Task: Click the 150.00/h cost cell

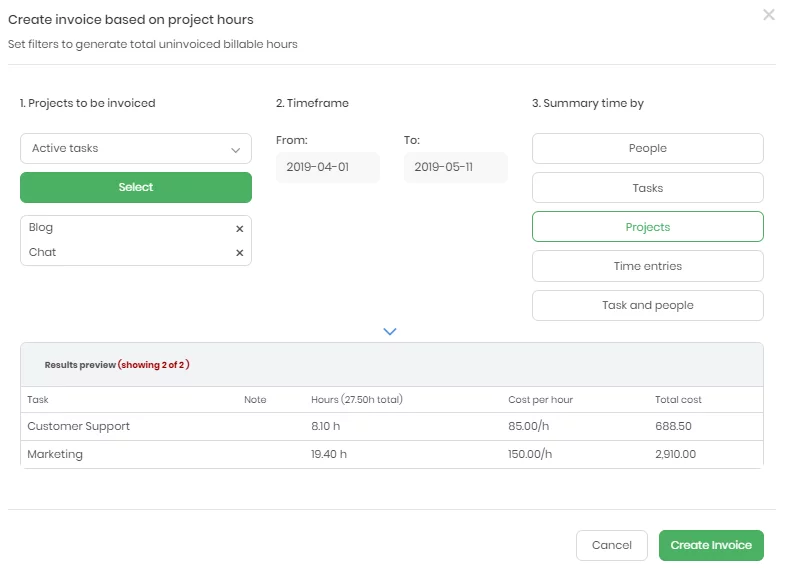Action: click(530, 454)
